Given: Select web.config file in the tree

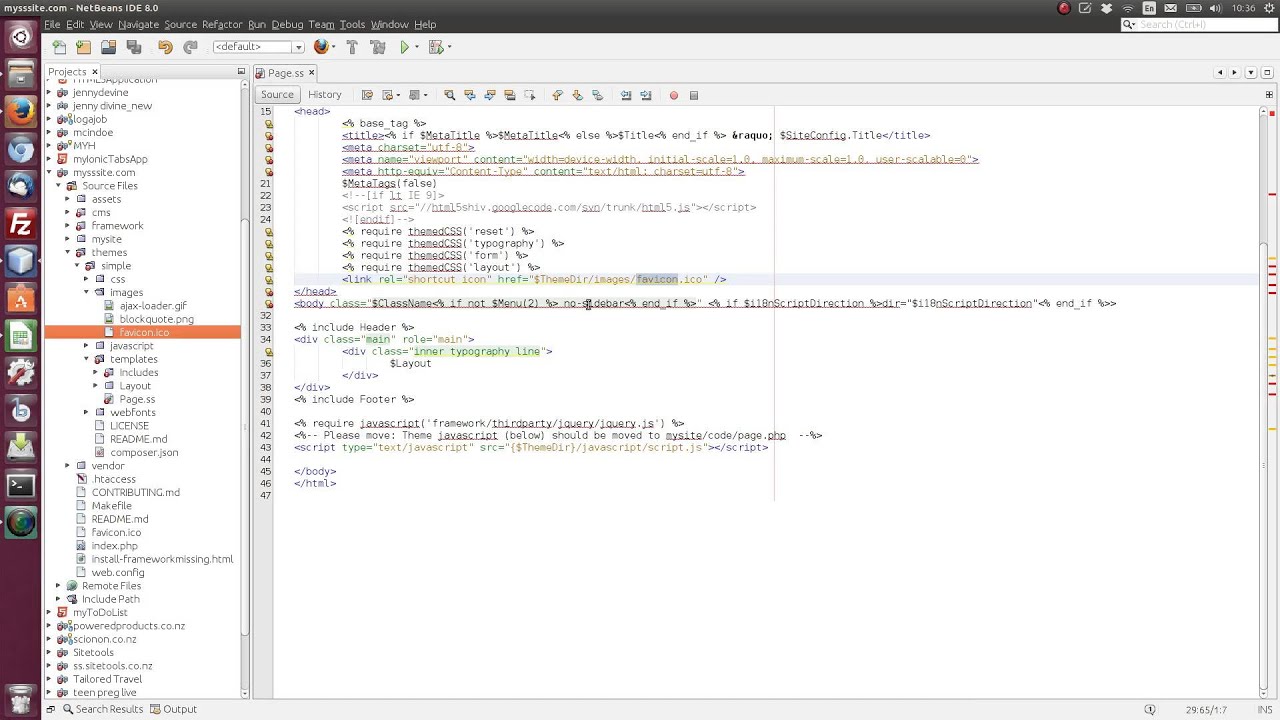Looking at the screenshot, I should pyautogui.click(x=117, y=572).
